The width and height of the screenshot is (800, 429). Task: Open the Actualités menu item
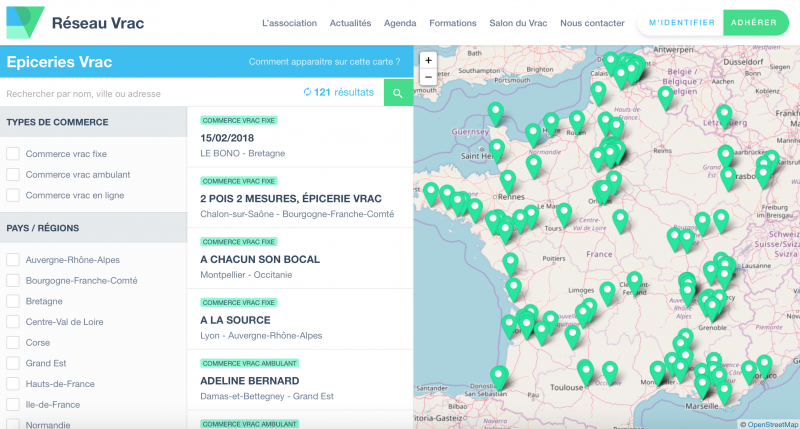click(x=350, y=23)
